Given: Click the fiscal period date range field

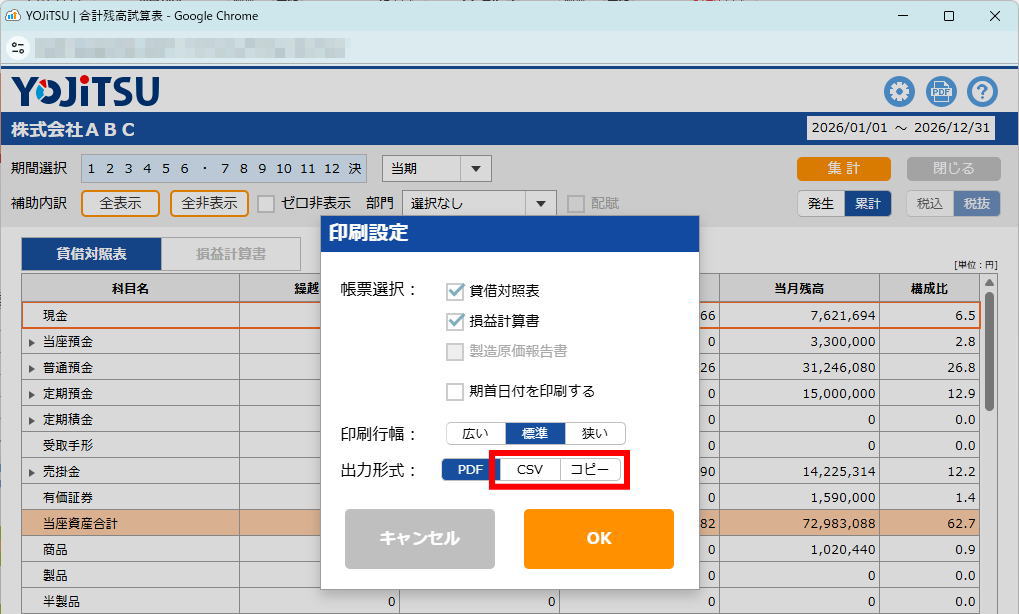Looking at the screenshot, I should pos(900,128).
